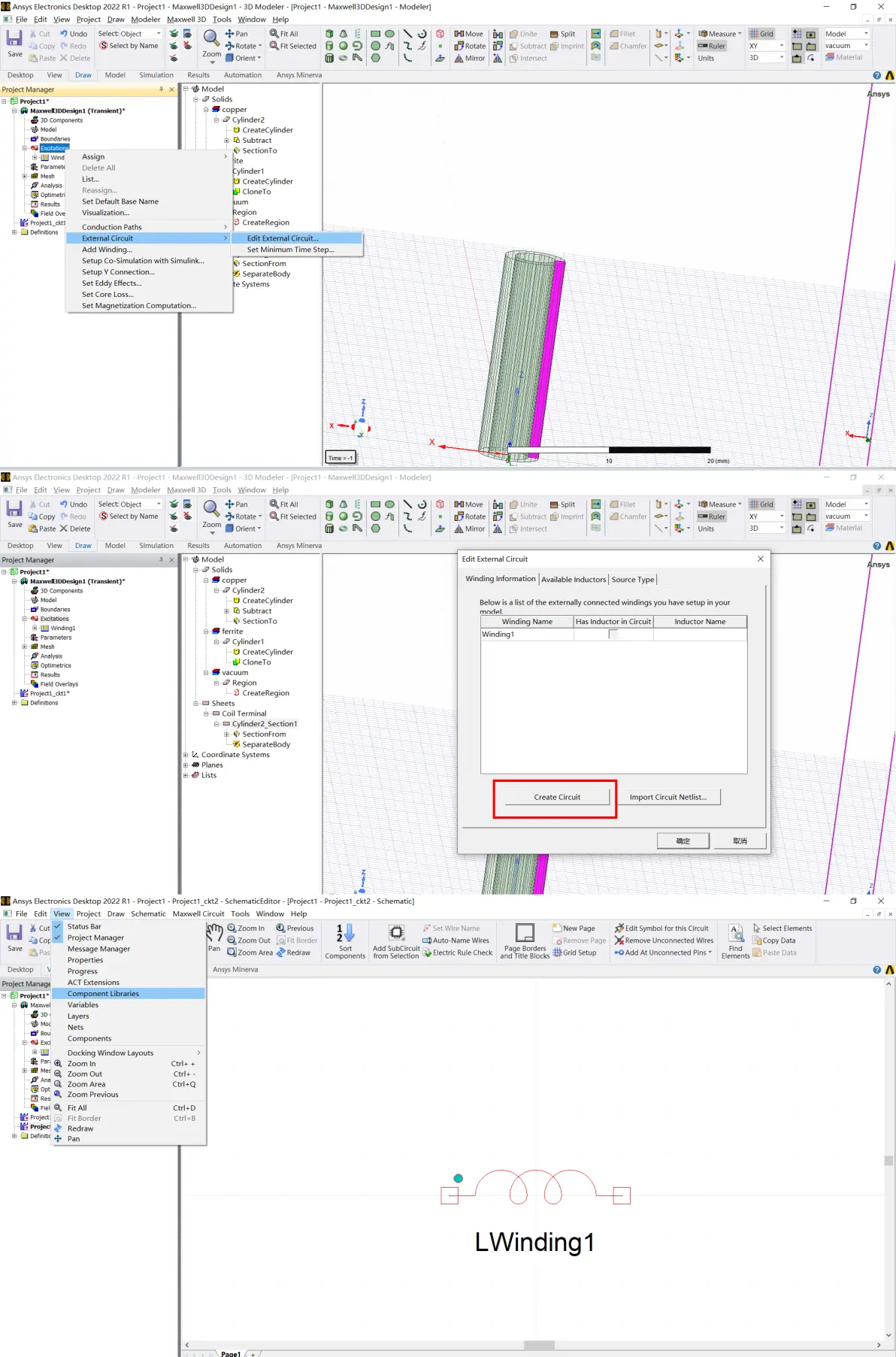Click Move tool in top Modeler window
This screenshot has height=1357, width=896.
[468, 34]
